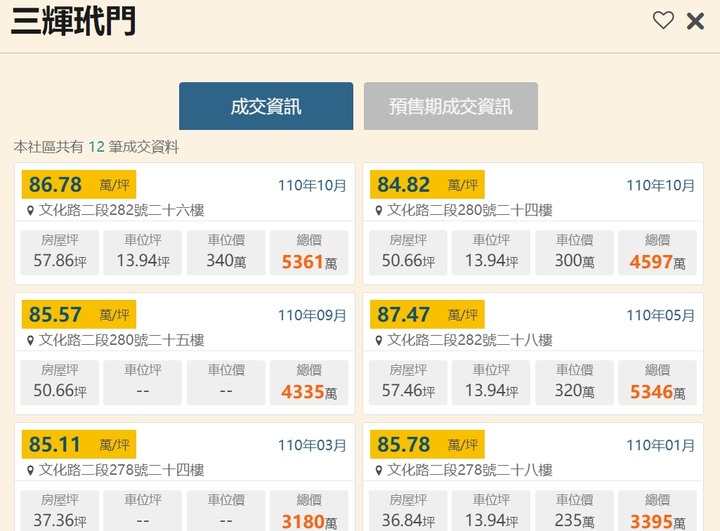
Task: Click the heart favorite icon
Action: tap(663, 20)
